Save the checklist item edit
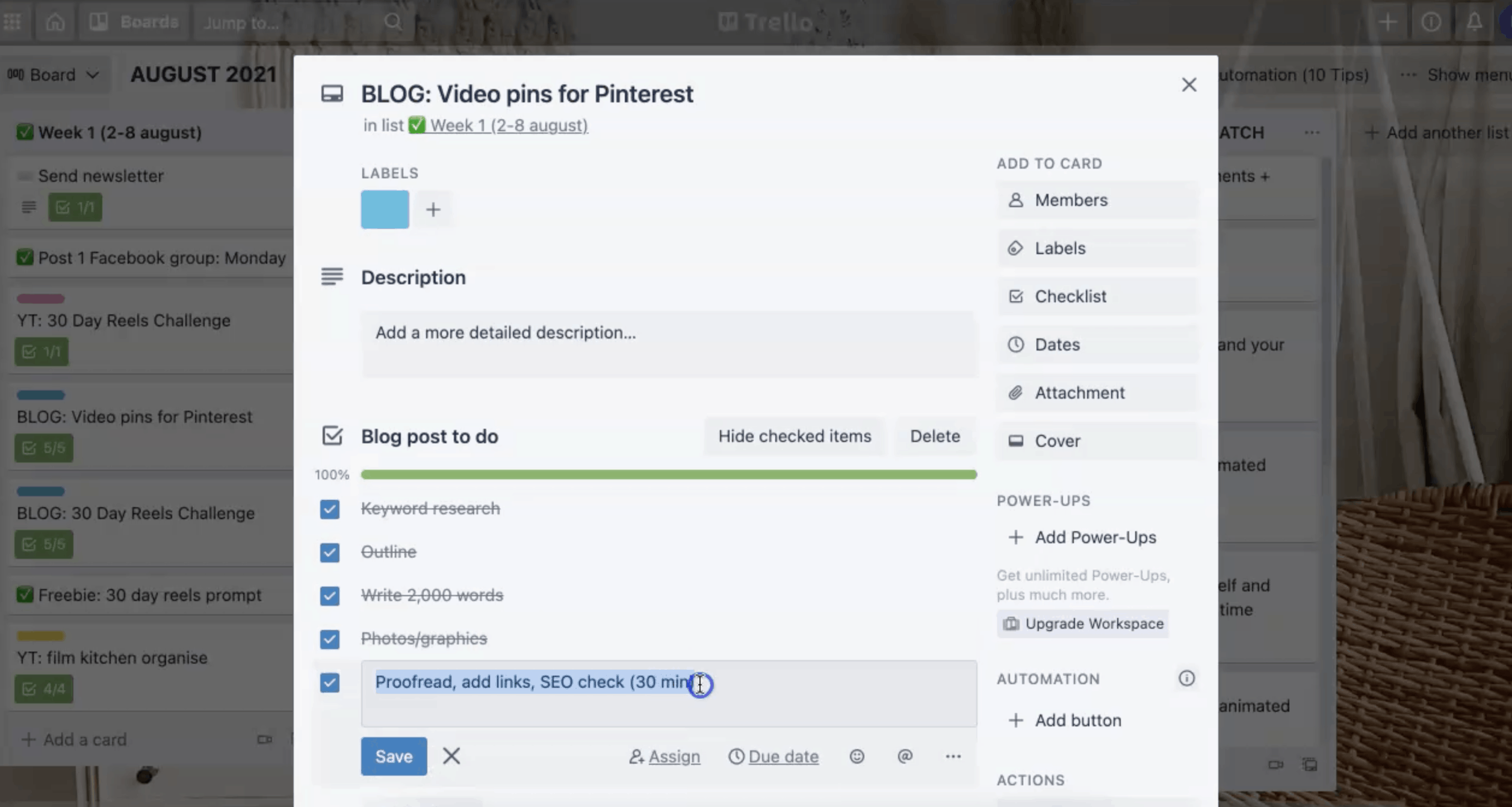Screen dimensions: 1512x807 pyautogui.click(x=394, y=756)
